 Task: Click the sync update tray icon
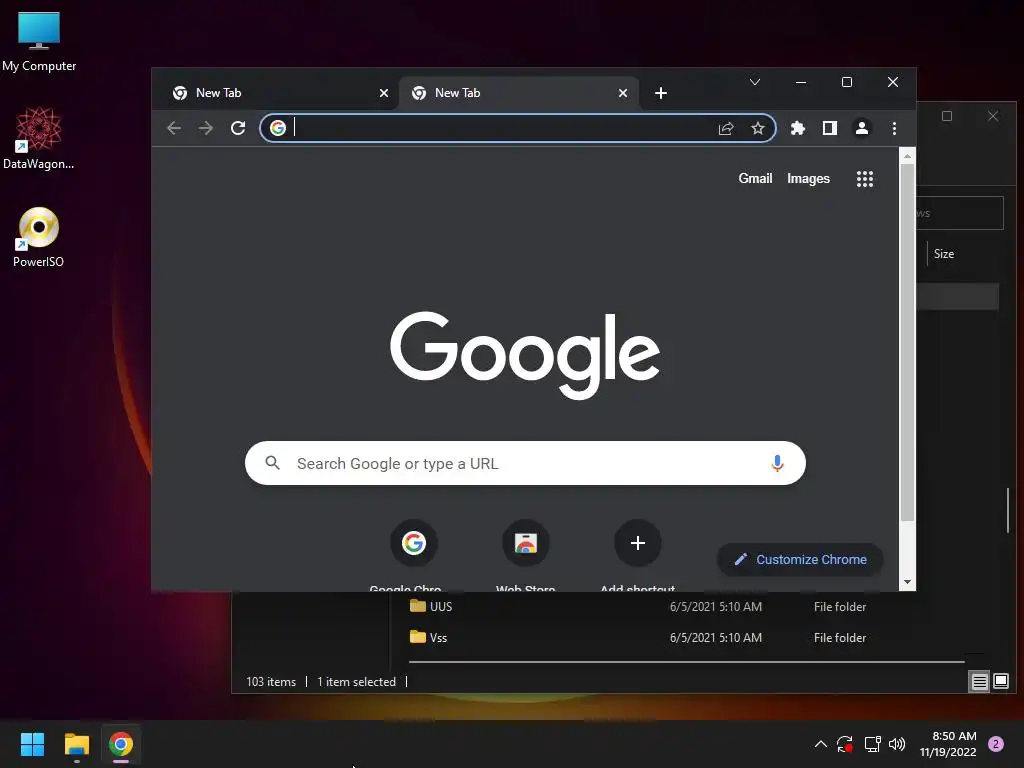pyautogui.click(x=845, y=744)
